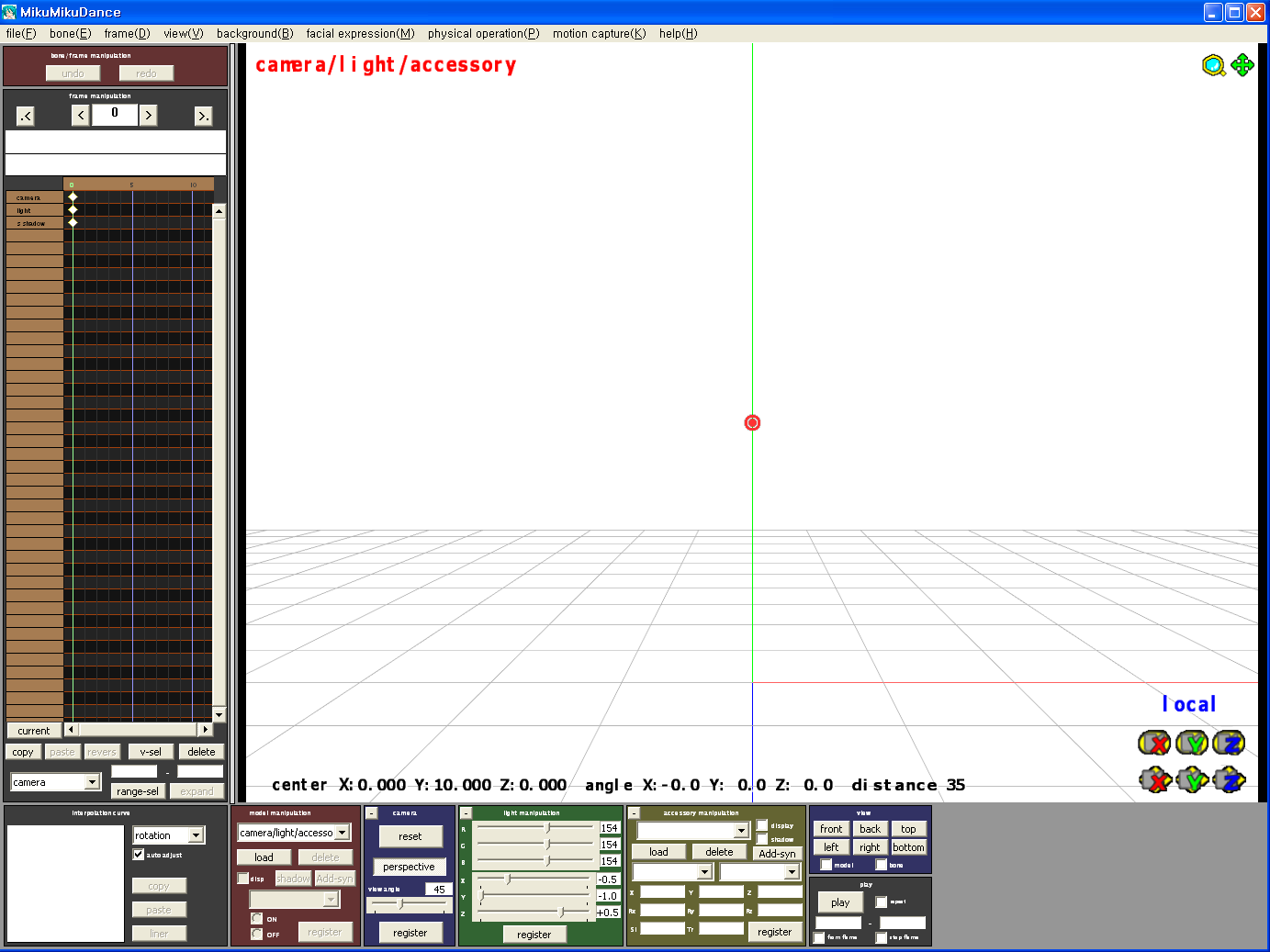Click the red camera center marker
The image size is (1270, 952).
point(752,422)
